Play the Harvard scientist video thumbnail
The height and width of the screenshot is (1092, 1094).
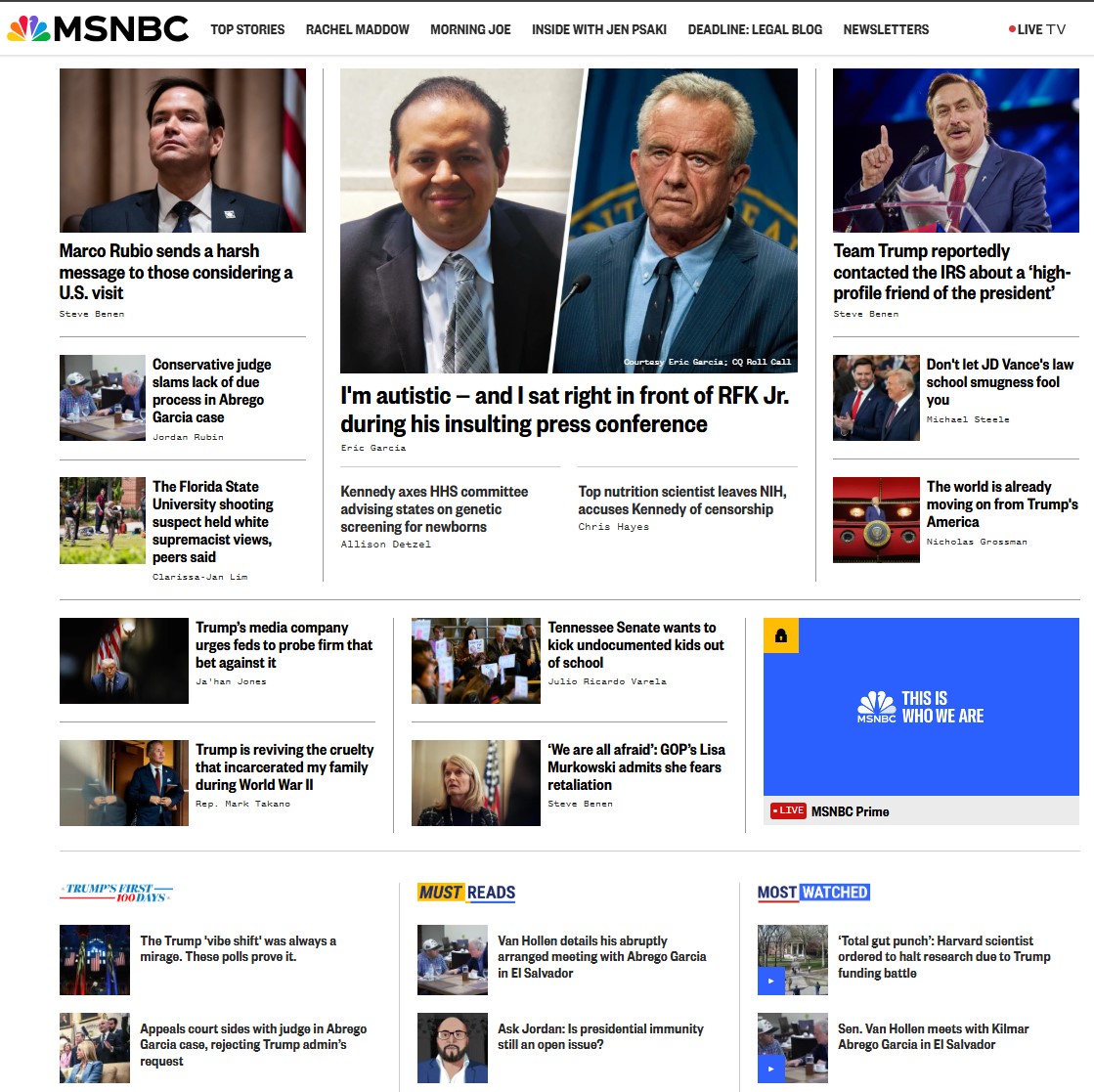pyautogui.click(x=793, y=959)
